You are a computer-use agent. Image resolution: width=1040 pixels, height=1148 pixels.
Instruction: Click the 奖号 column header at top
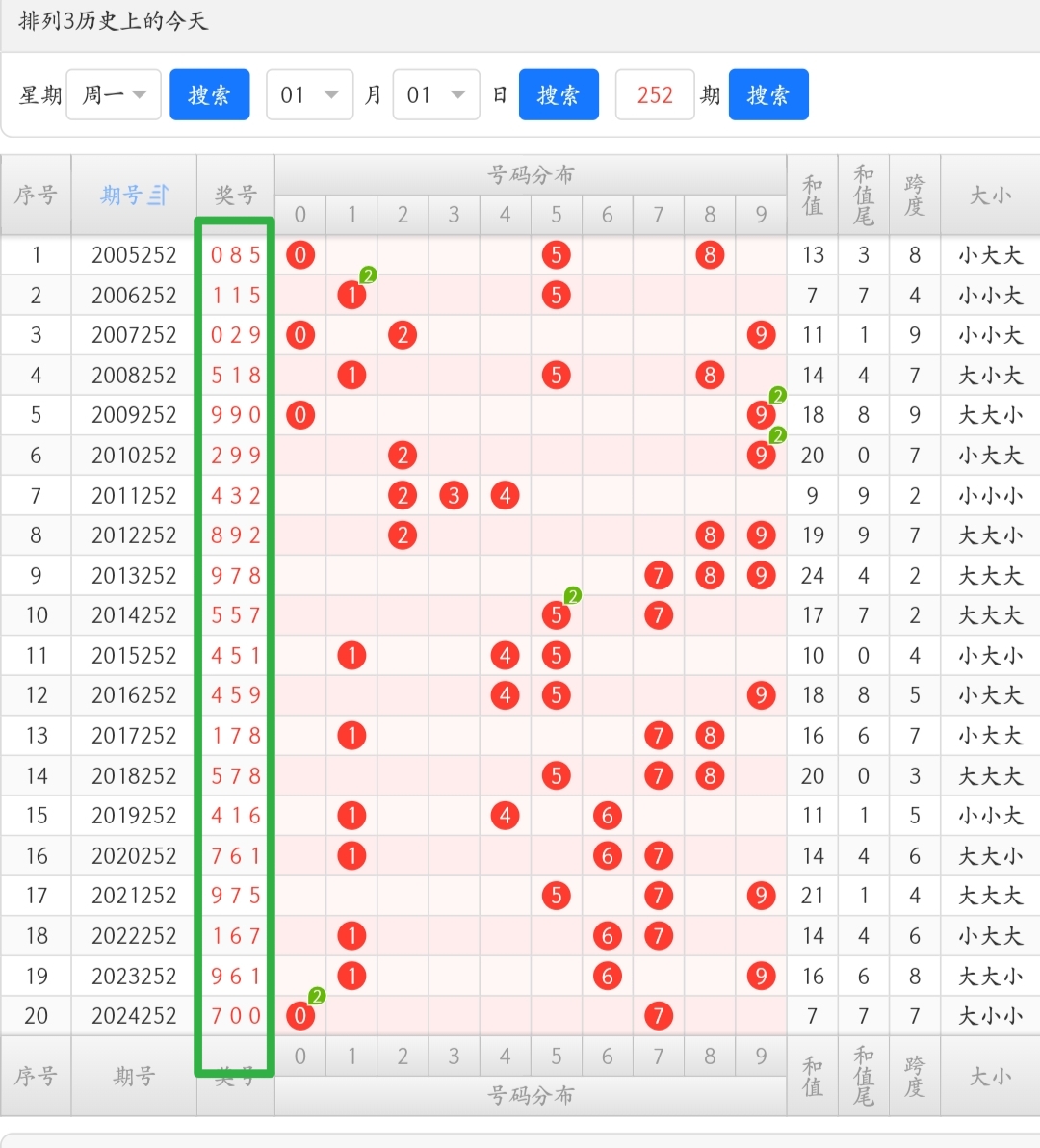(235, 195)
